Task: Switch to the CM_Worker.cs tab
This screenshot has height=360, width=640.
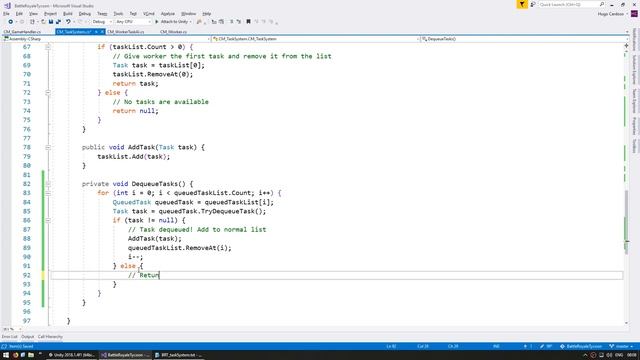Action: point(173,31)
